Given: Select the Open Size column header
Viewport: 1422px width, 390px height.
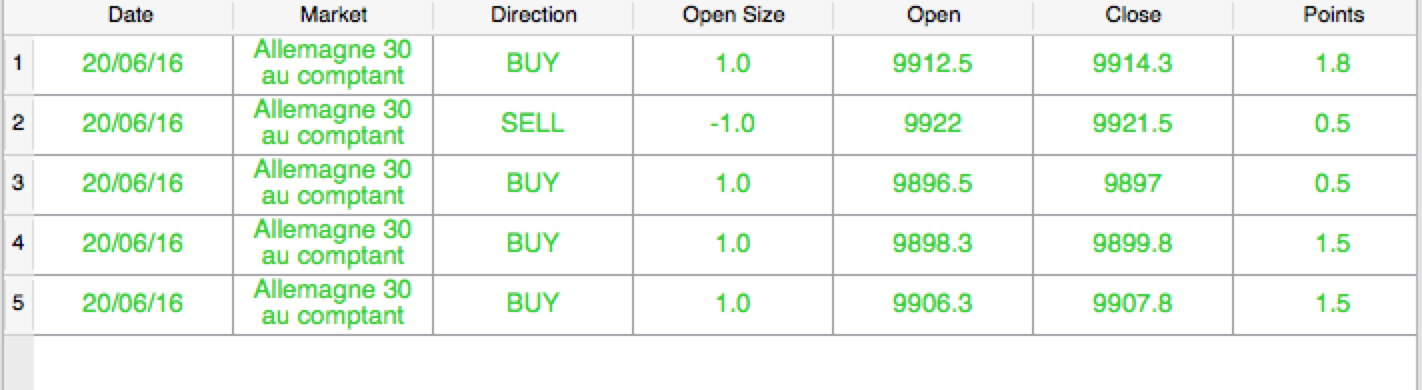Looking at the screenshot, I should (x=733, y=16).
